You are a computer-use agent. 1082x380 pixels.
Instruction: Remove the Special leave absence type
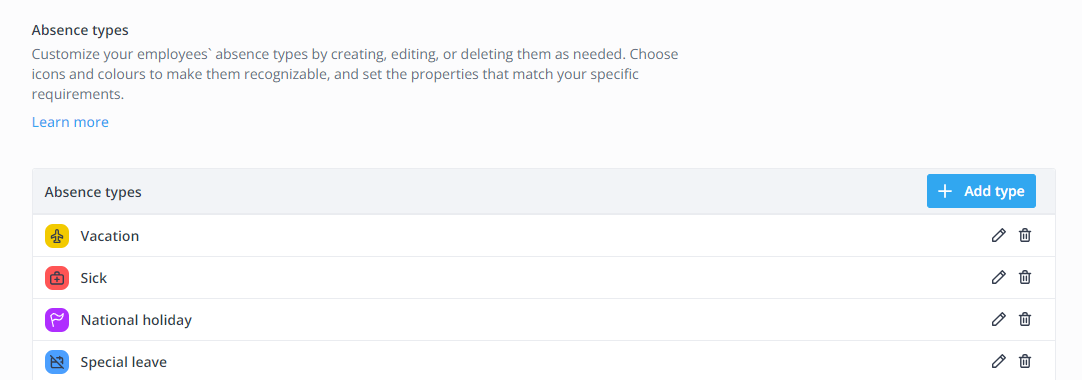(1025, 361)
